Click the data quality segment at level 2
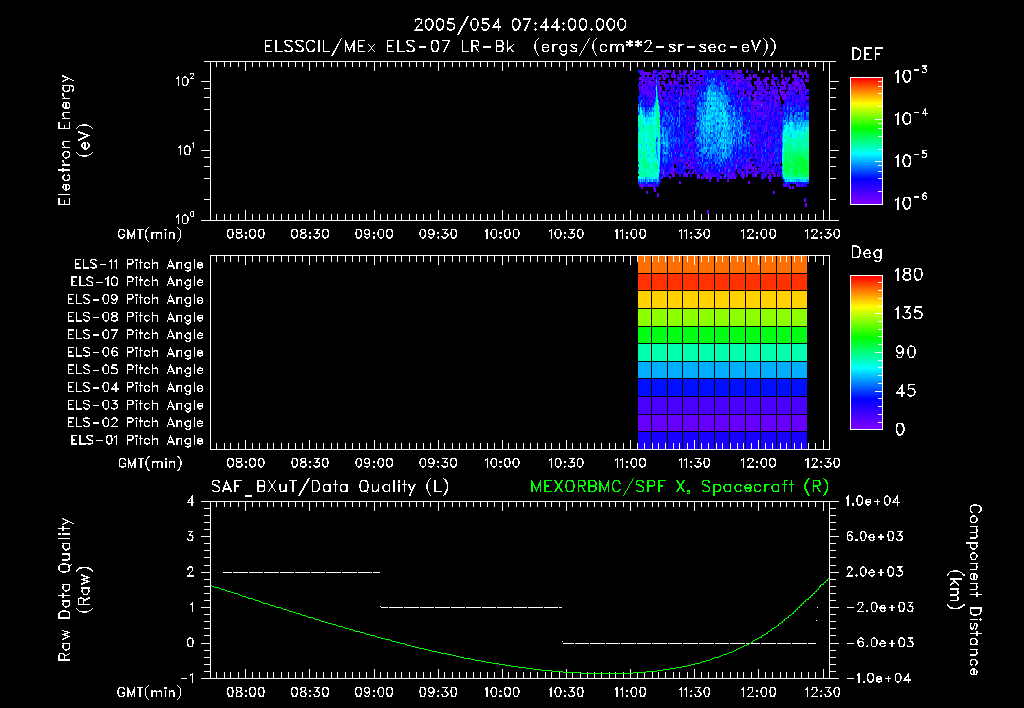Image resolution: width=1024 pixels, height=708 pixels. 301,572
